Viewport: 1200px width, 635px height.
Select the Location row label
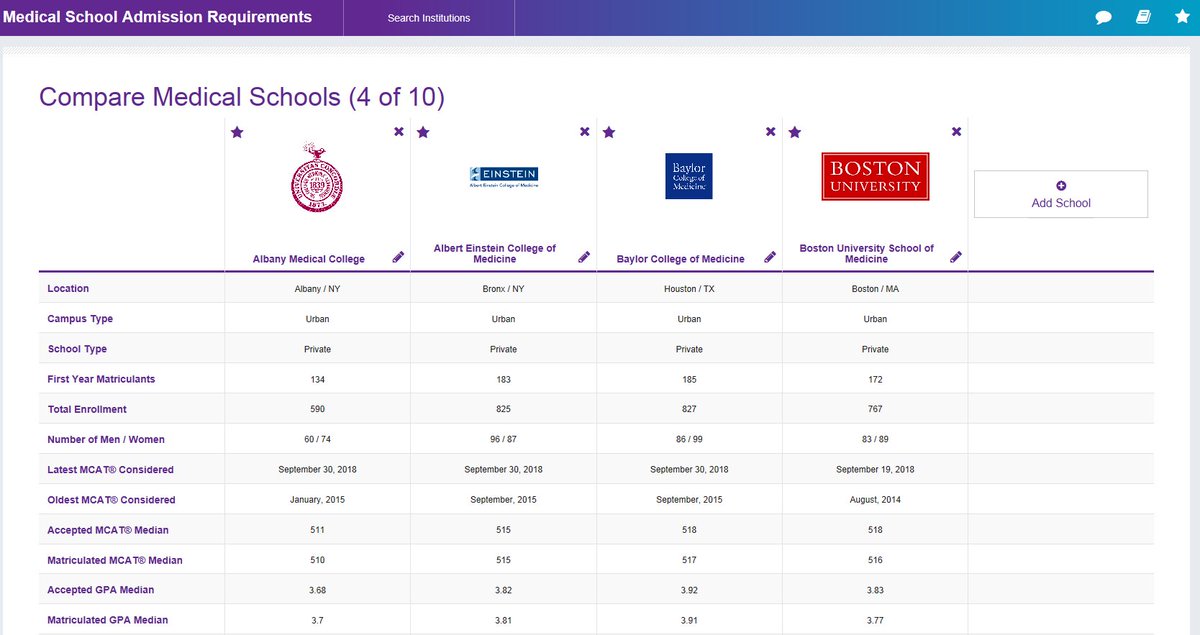[x=68, y=289]
